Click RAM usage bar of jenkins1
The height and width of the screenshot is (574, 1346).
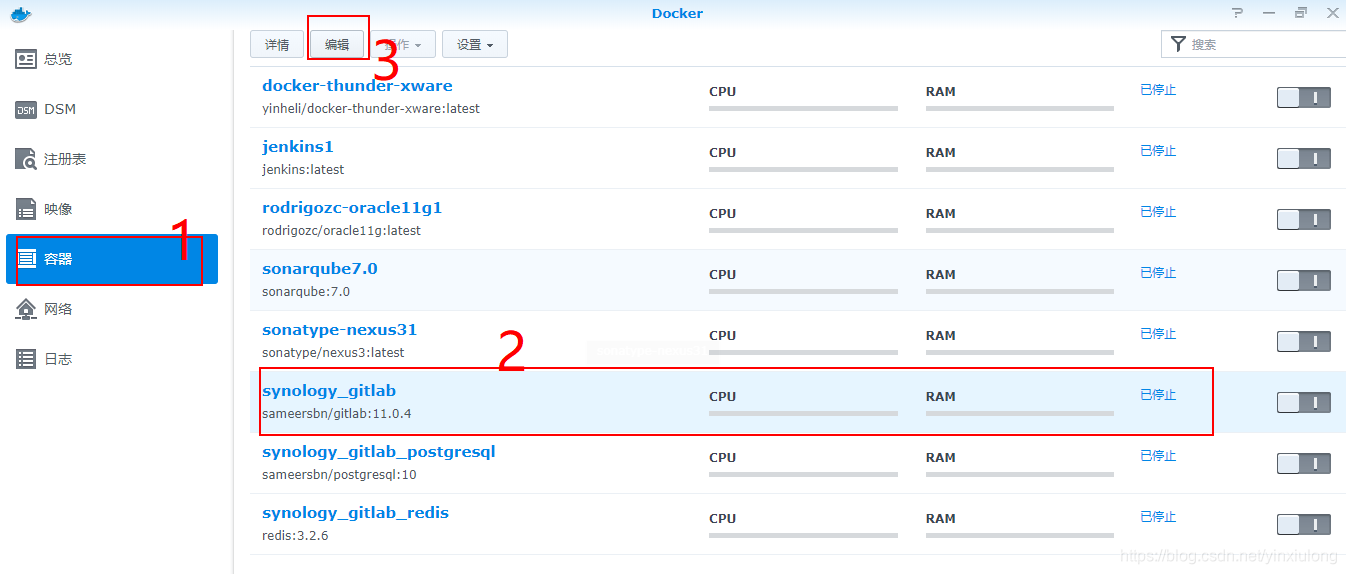click(1020, 169)
